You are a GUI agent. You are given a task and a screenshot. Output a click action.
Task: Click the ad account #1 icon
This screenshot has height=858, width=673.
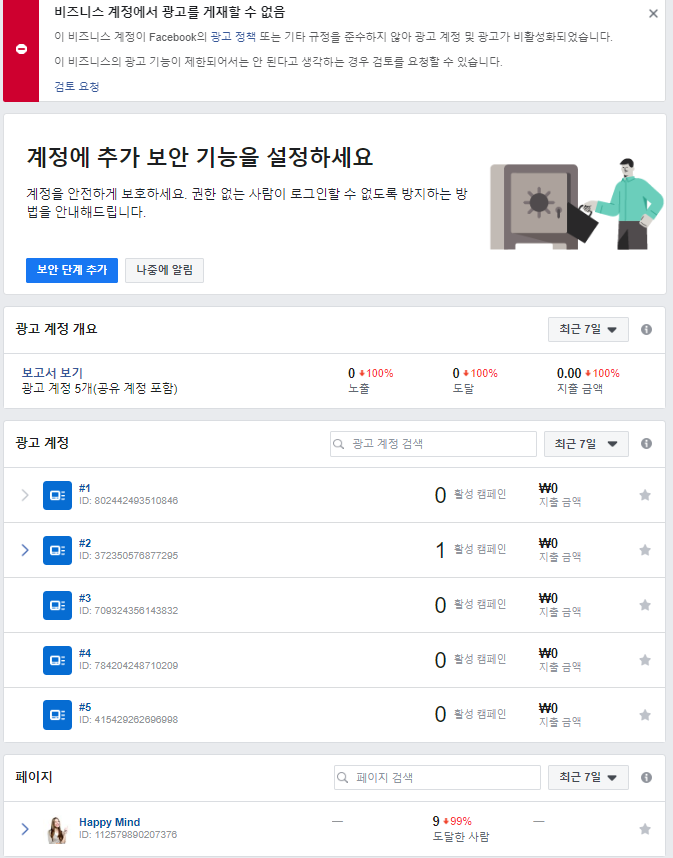tap(57, 495)
